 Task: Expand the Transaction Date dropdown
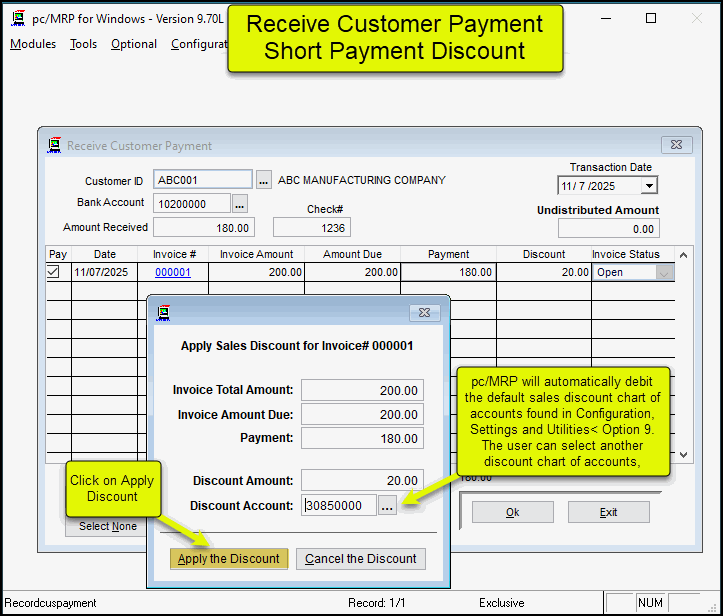click(648, 186)
